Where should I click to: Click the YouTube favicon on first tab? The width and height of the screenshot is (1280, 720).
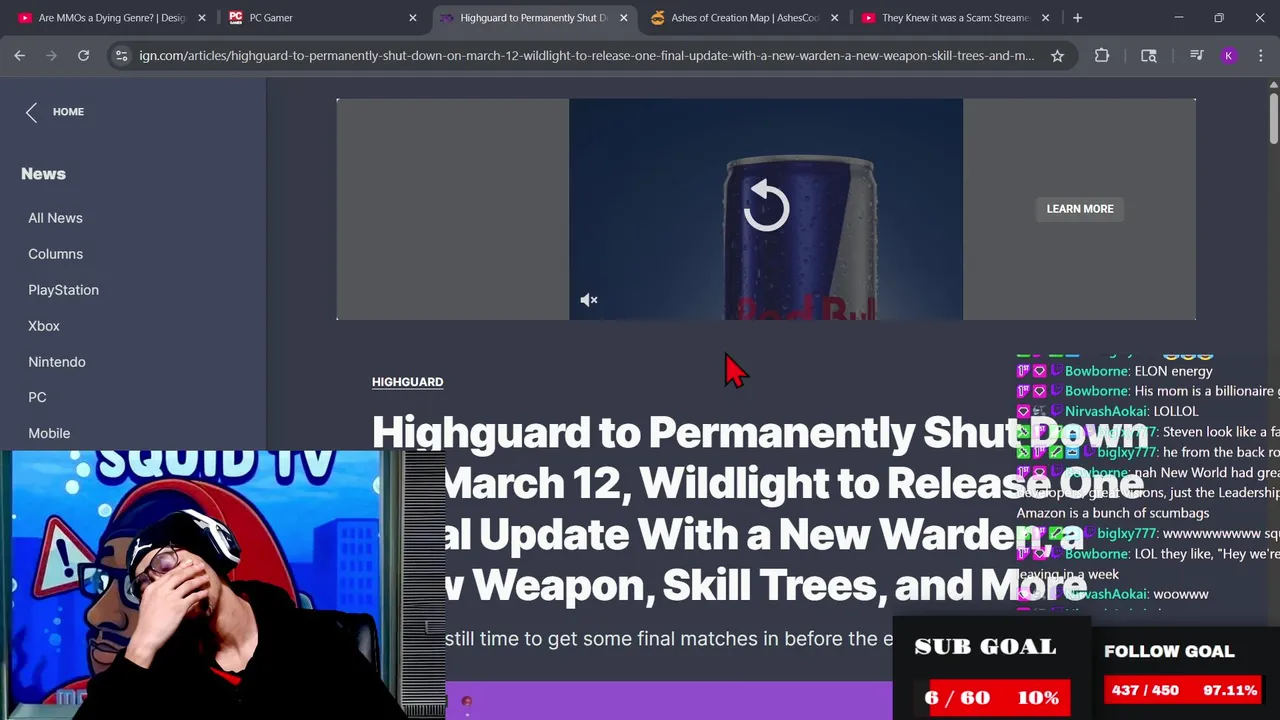25,18
